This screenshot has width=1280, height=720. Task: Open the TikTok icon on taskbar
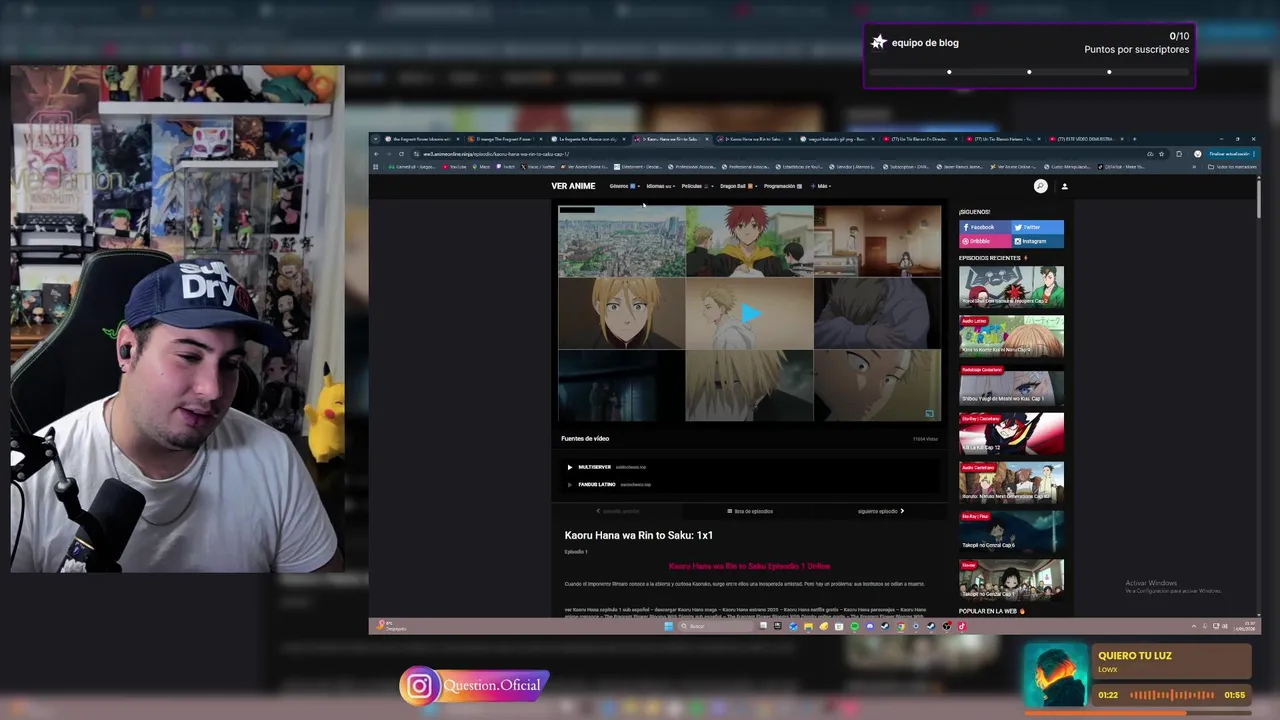pos(961,626)
